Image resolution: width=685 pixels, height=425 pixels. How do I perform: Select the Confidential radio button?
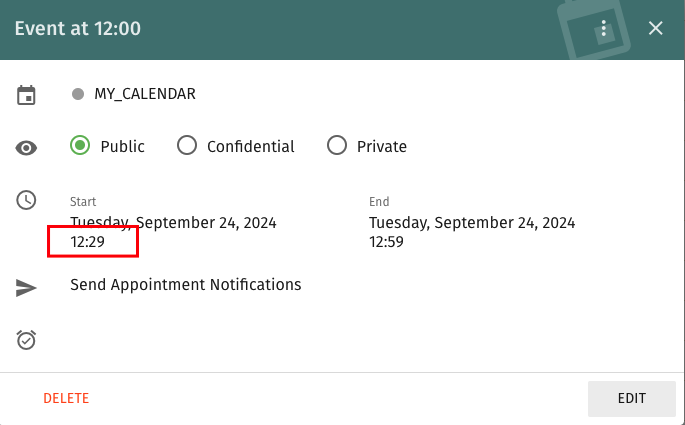point(187,146)
